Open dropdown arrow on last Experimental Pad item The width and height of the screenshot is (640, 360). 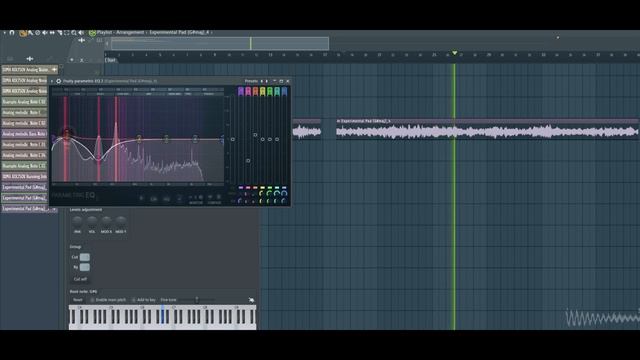pos(54,209)
